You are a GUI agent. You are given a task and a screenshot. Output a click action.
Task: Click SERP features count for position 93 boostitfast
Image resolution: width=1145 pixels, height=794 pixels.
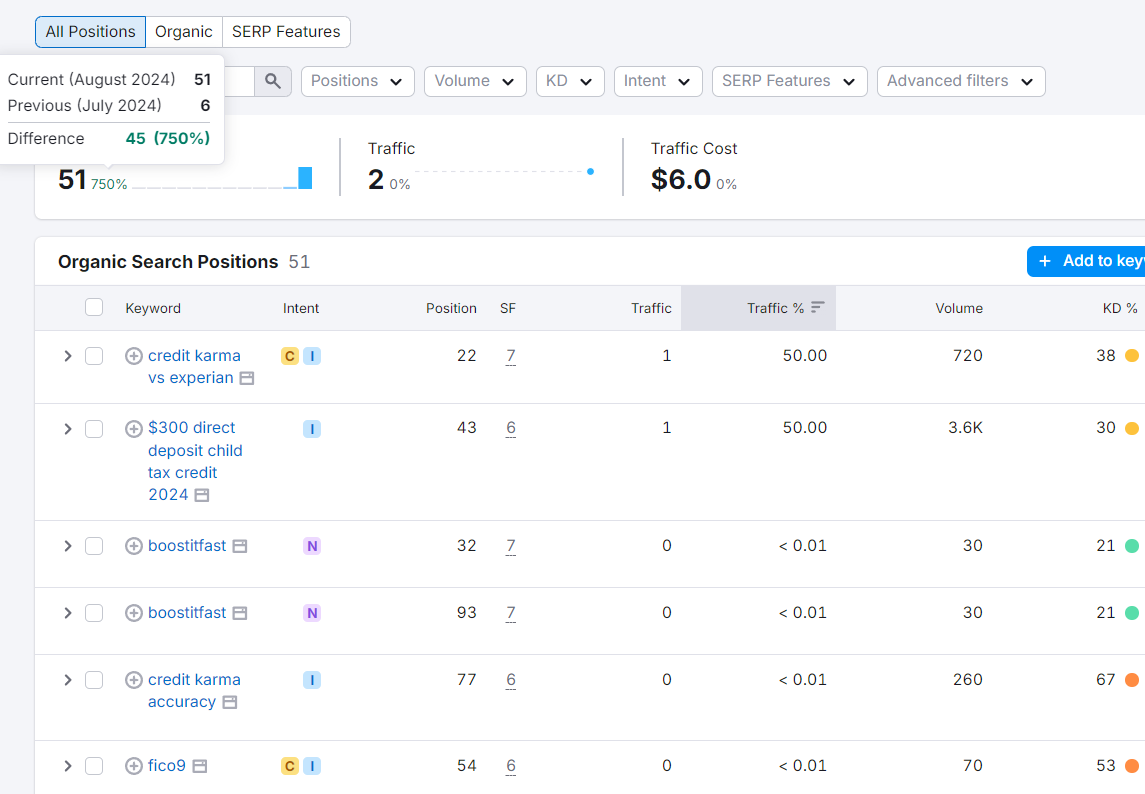(510, 613)
